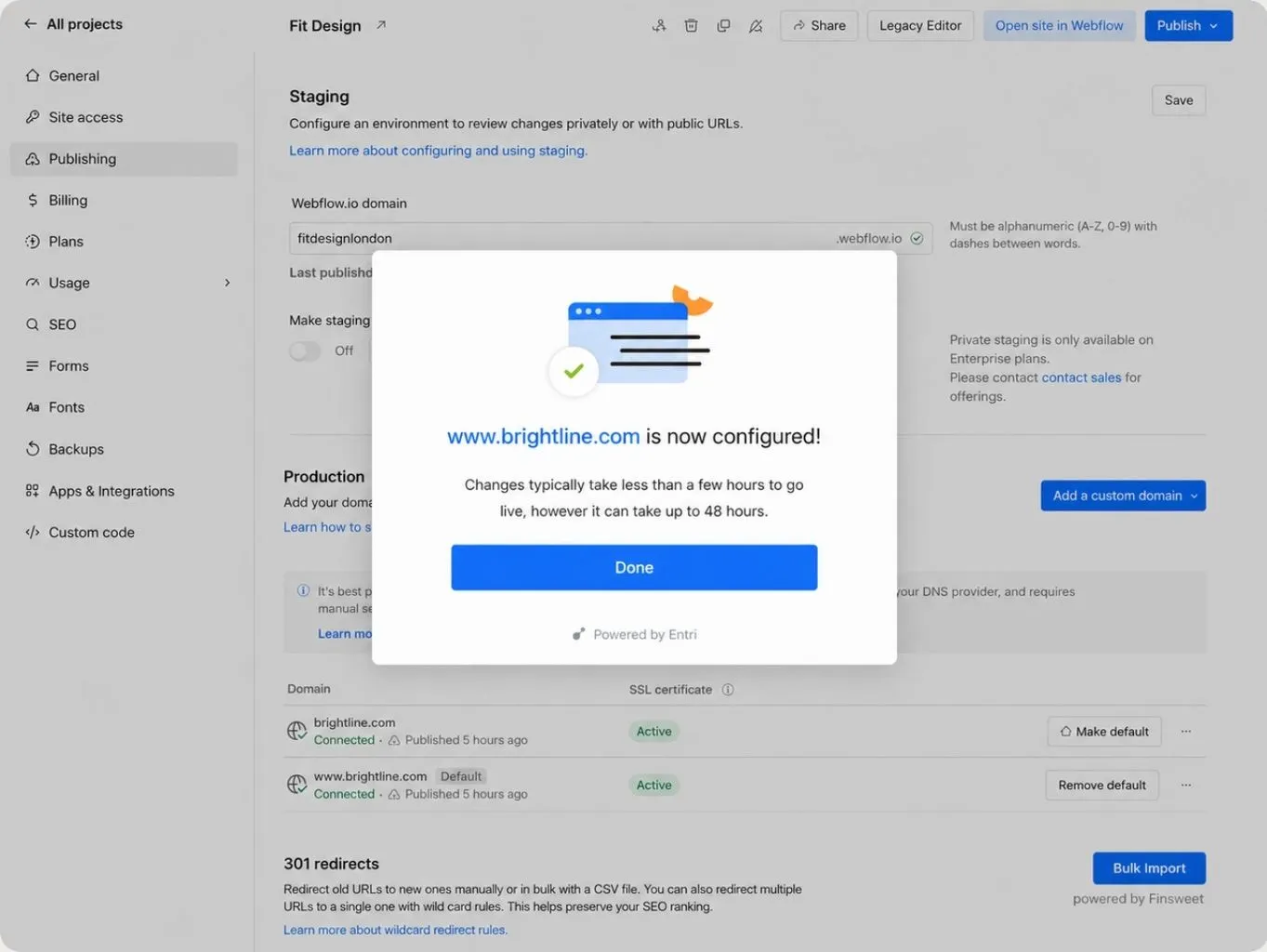Open the Forms section
The width and height of the screenshot is (1267, 952).
[x=124, y=365]
